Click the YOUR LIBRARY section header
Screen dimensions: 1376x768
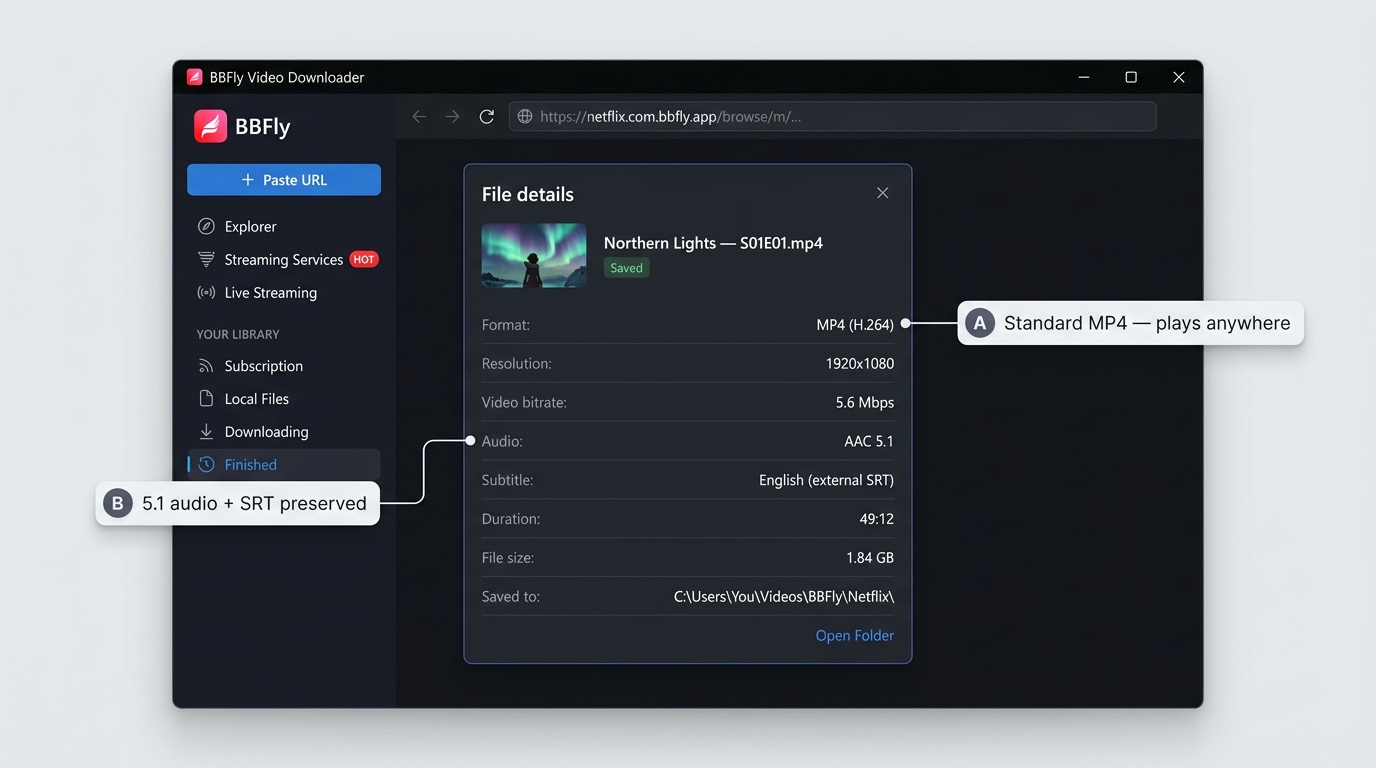tap(238, 334)
